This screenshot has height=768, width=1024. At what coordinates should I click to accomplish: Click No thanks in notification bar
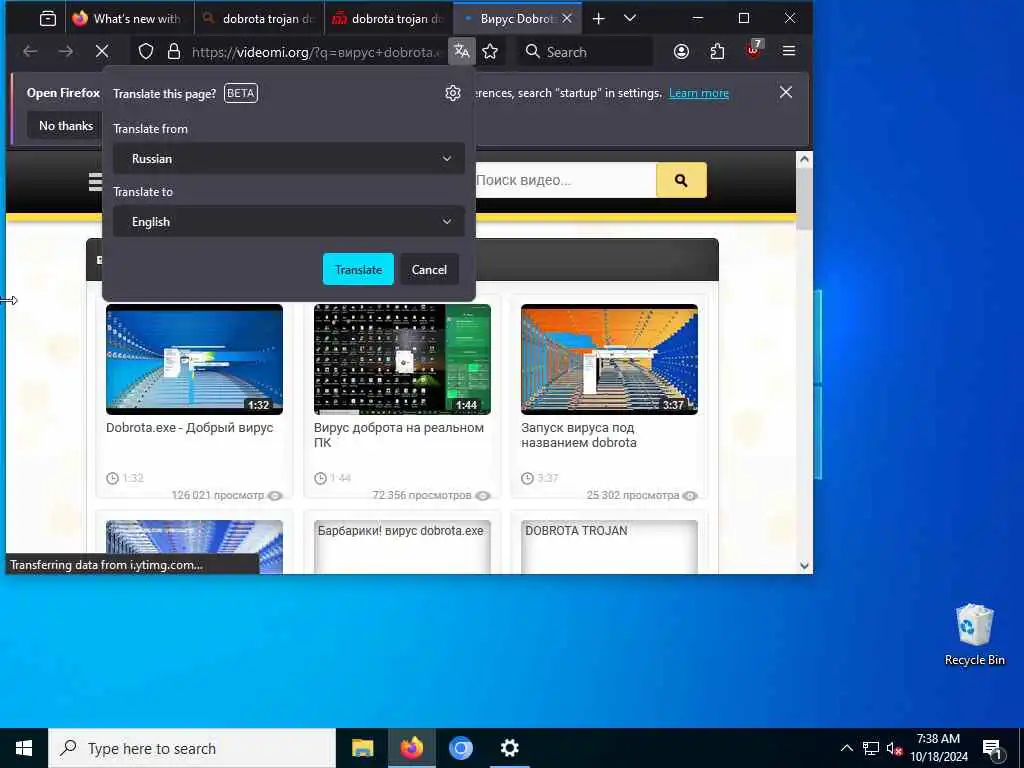65,125
